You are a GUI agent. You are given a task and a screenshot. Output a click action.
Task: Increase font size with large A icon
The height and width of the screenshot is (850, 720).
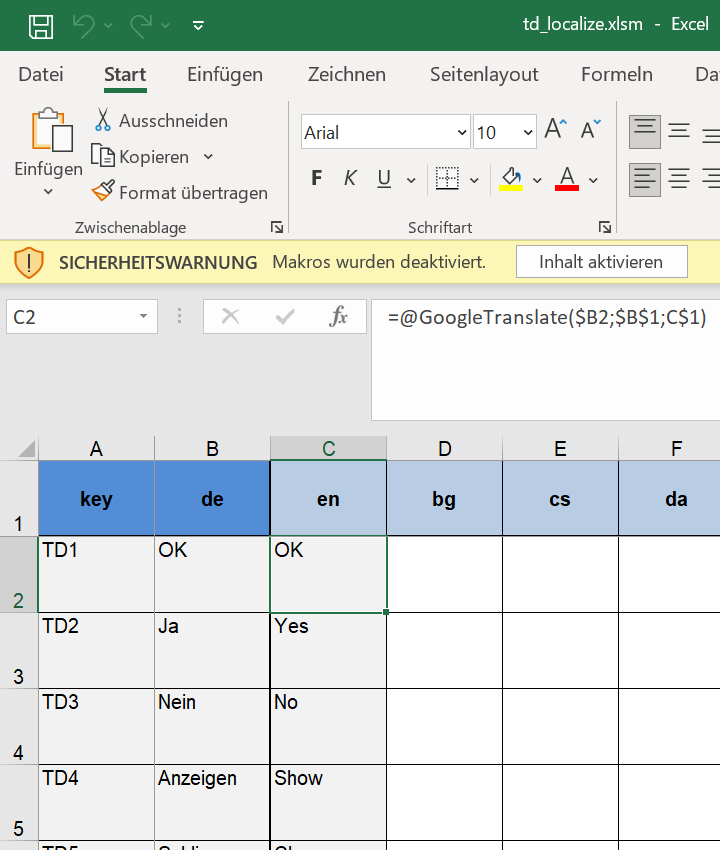coord(555,130)
